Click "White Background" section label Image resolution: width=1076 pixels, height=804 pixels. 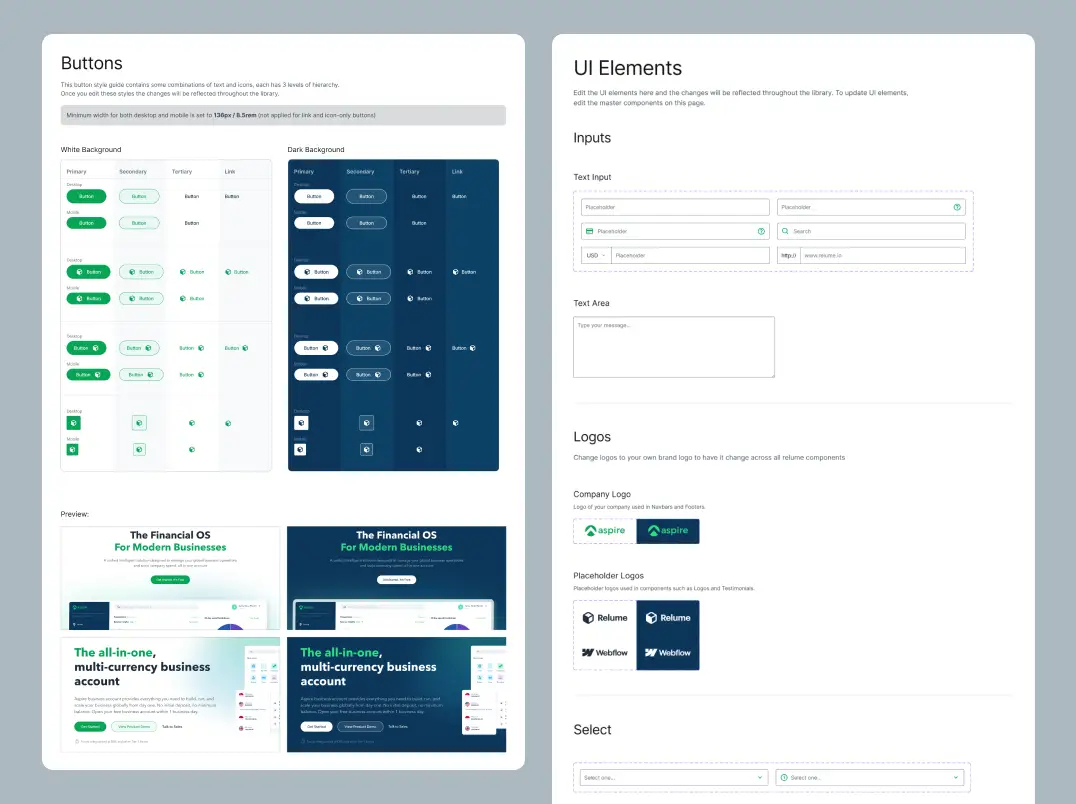click(x=91, y=150)
